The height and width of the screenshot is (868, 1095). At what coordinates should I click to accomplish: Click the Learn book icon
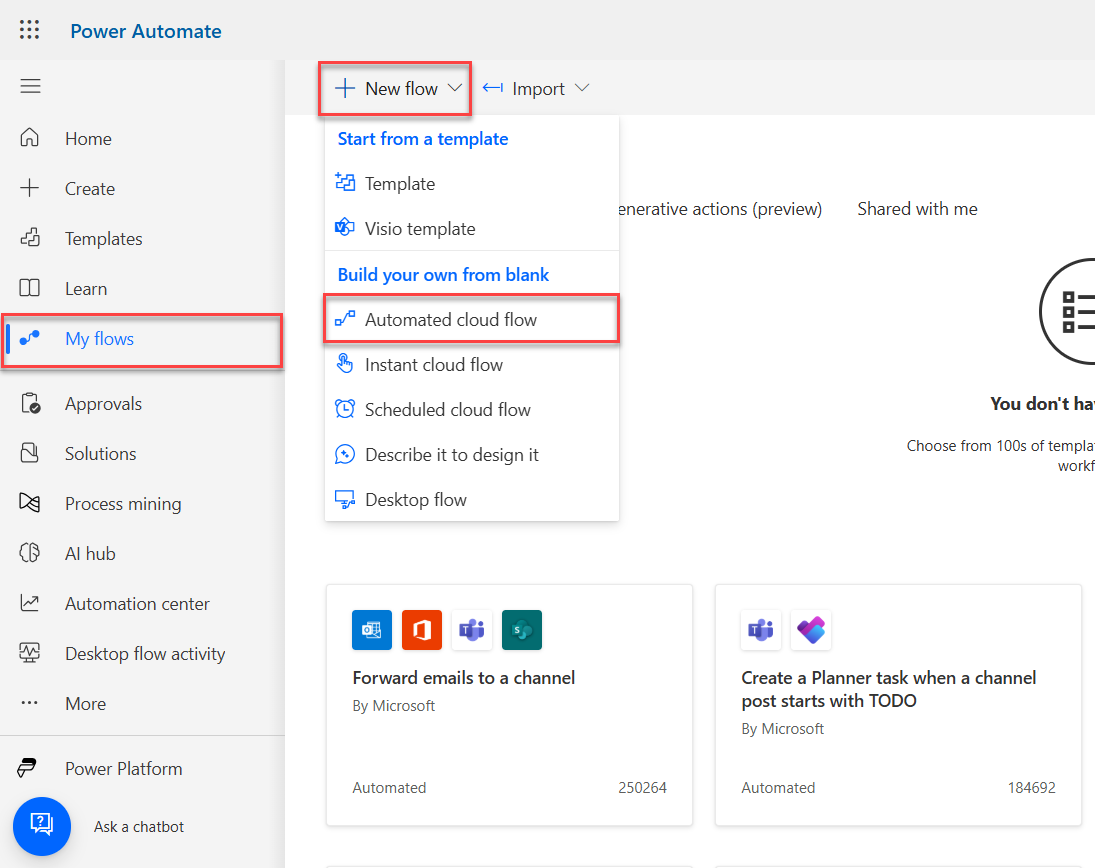(x=29, y=288)
